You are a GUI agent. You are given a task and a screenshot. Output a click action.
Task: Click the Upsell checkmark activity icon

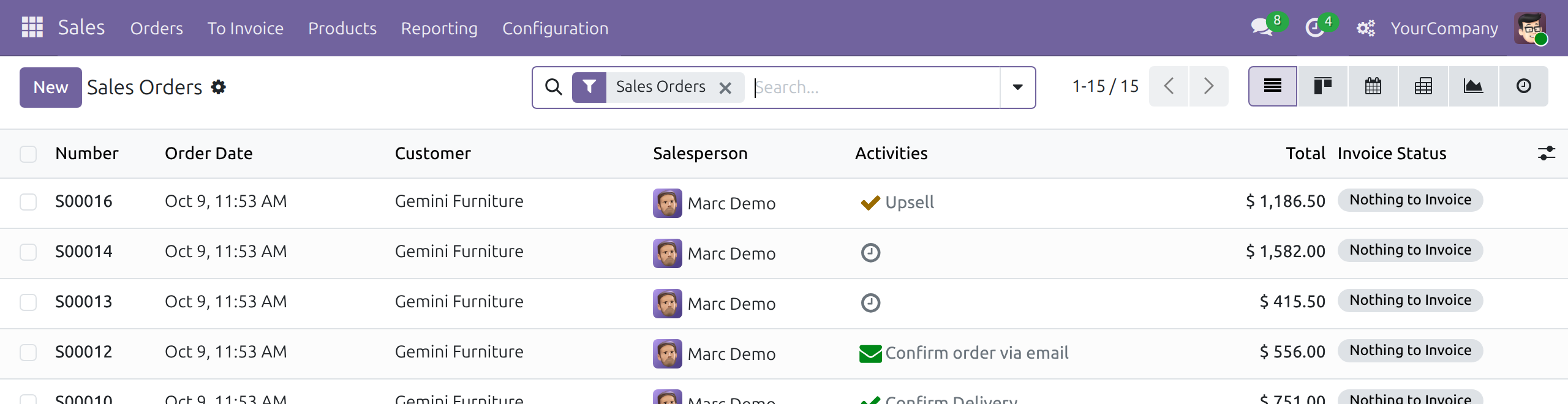pos(870,203)
